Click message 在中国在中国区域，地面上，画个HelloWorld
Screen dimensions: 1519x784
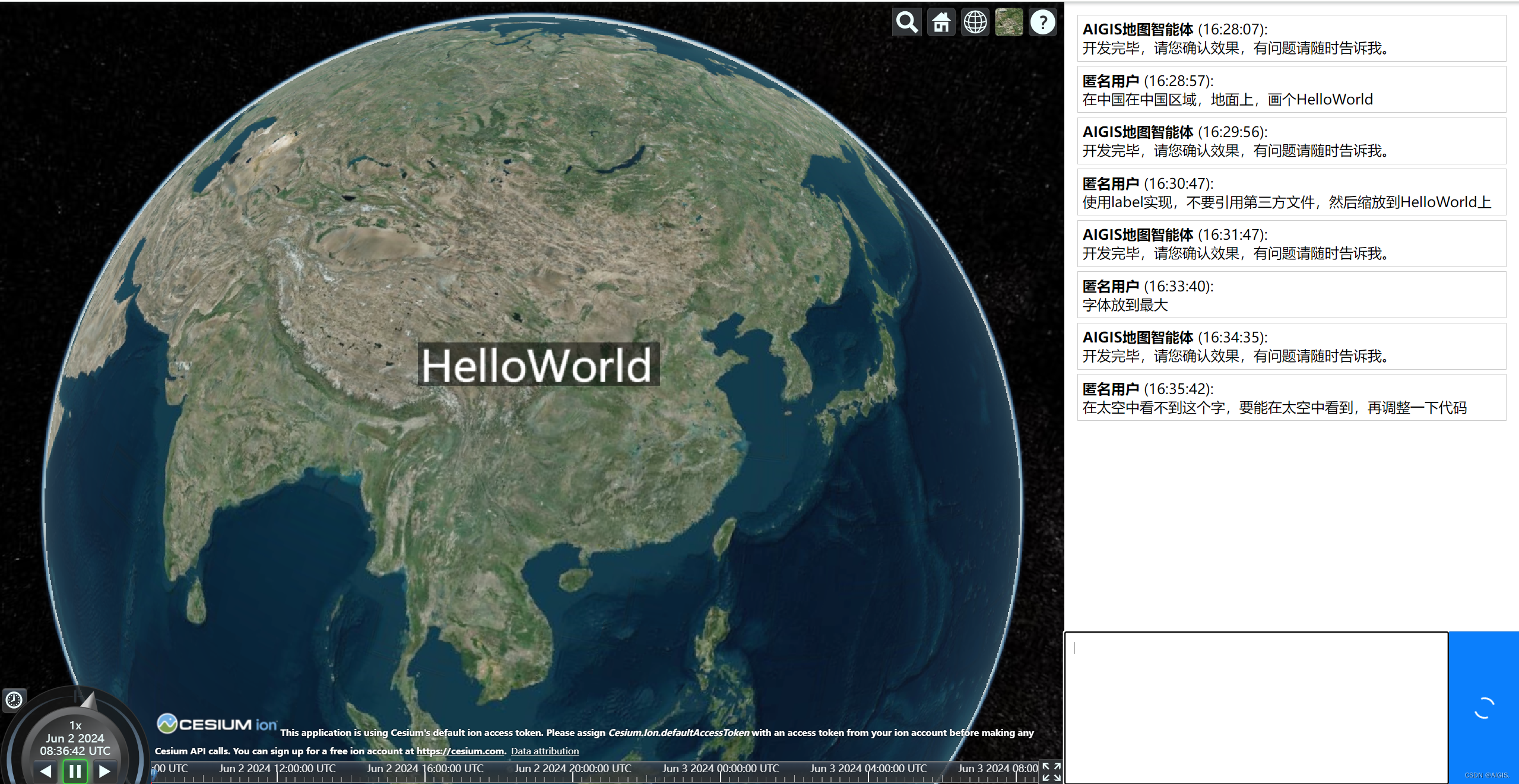pyautogui.click(x=1228, y=100)
